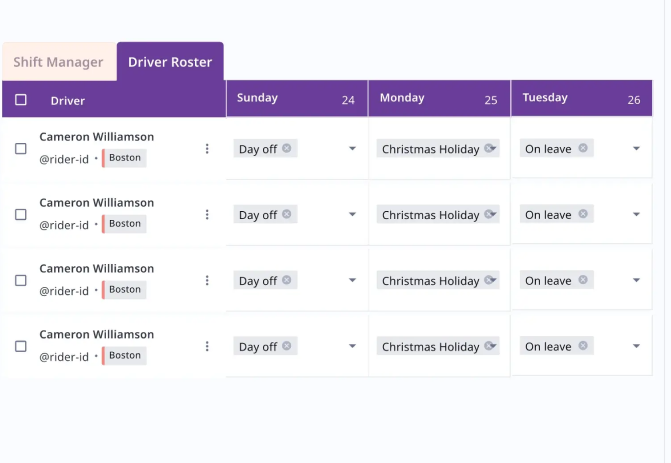Viewport: 671px width, 463px height.
Task: Tick the select-all checkbox in Driver header
Action: pyautogui.click(x=21, y=100)
